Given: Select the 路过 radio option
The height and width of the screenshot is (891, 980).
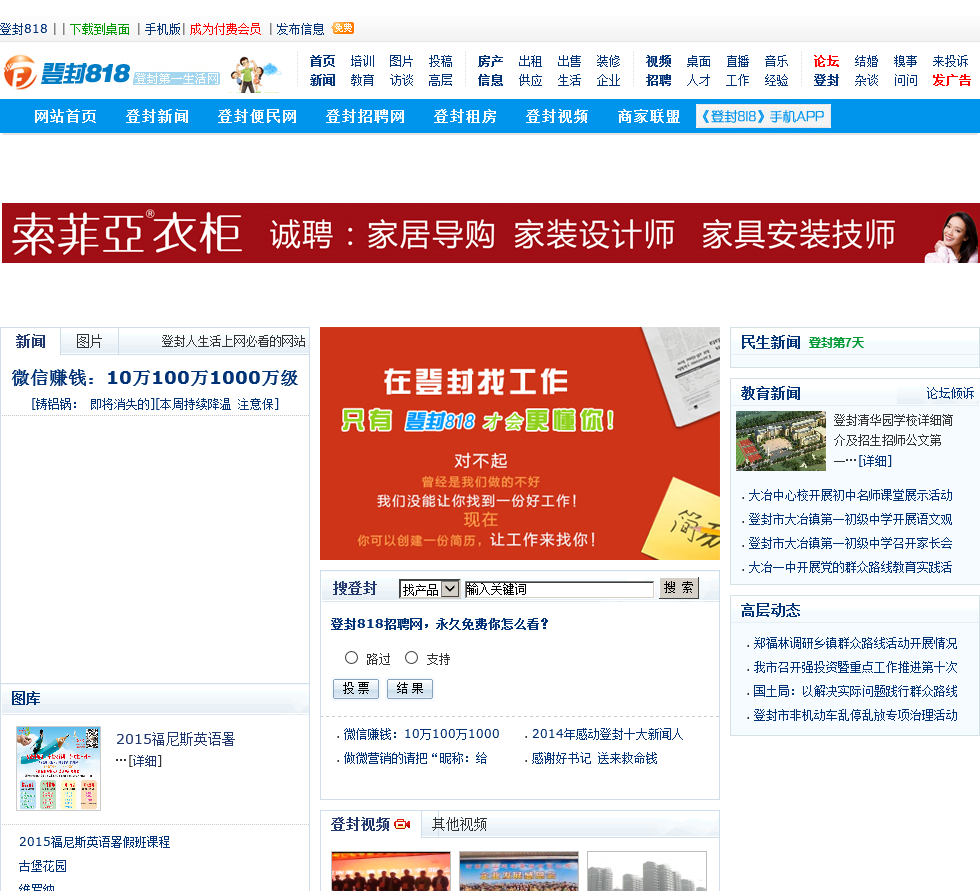Looking at the screenshot, I should pos(351,658).
